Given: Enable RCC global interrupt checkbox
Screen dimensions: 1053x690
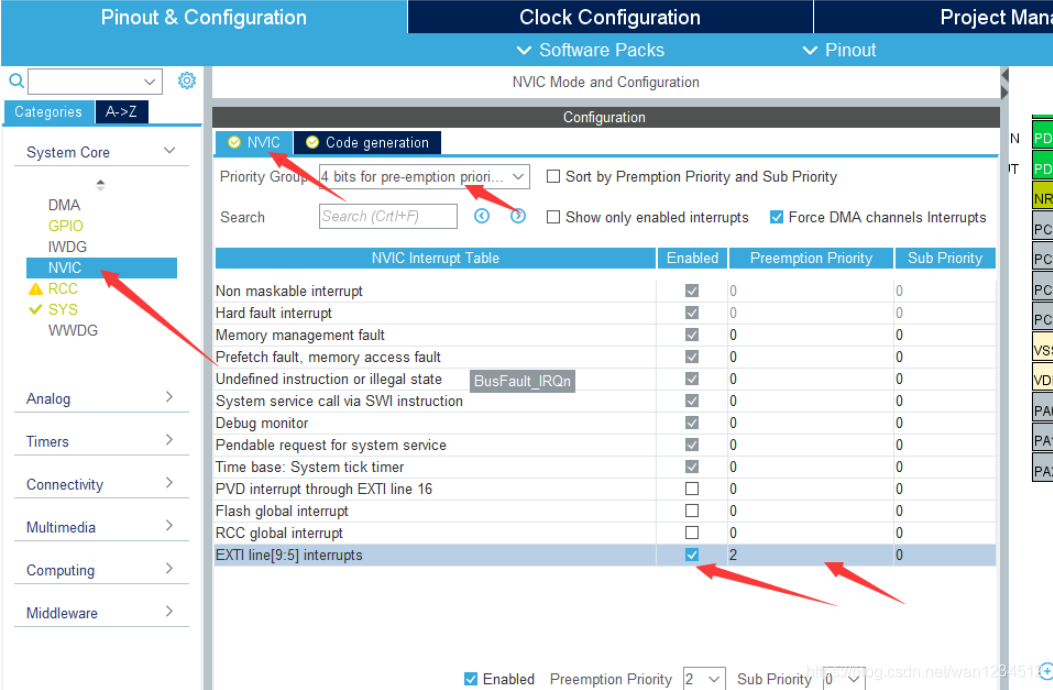Looking at the screenshot, I should tap(691, 533).
